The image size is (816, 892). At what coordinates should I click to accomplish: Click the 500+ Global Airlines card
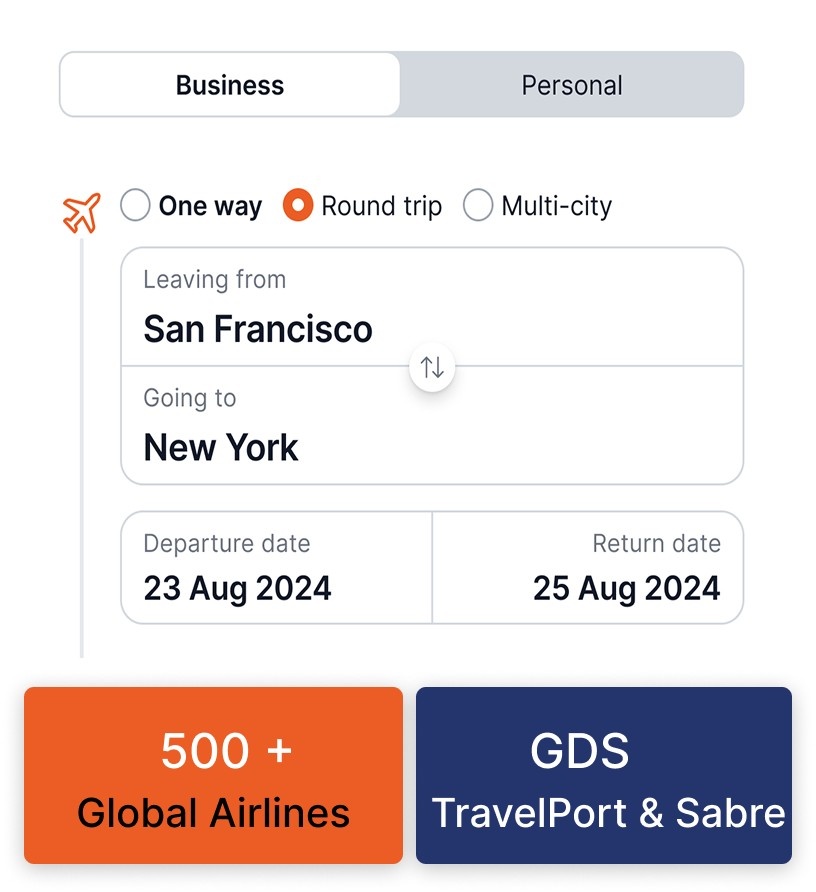[214, 775]
